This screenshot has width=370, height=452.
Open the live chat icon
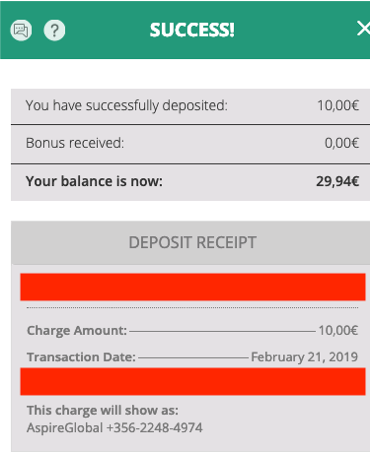point(21,30)
